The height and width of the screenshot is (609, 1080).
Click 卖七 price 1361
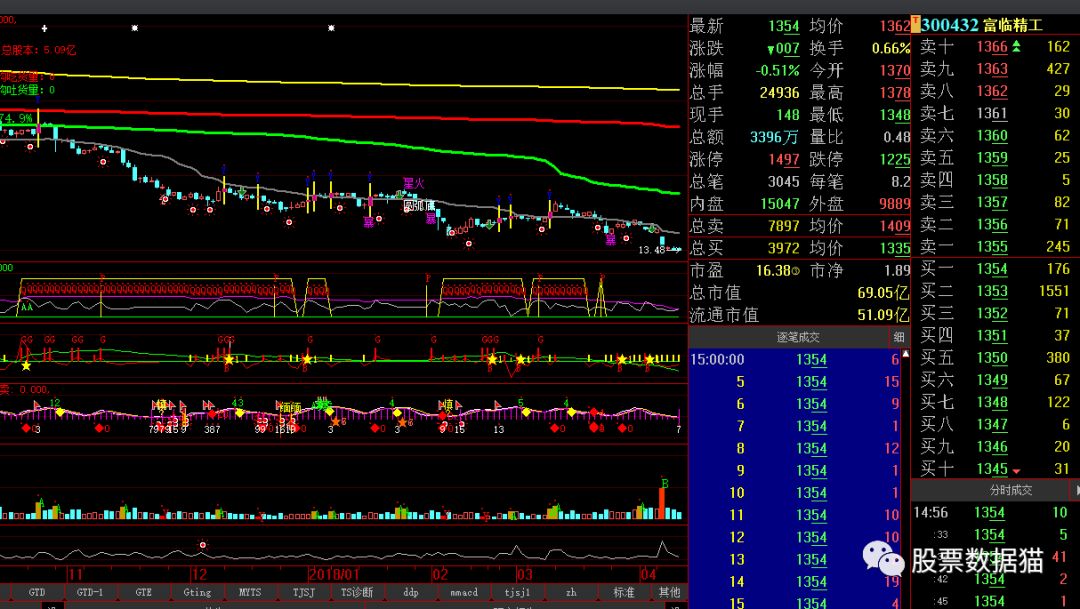992,114
